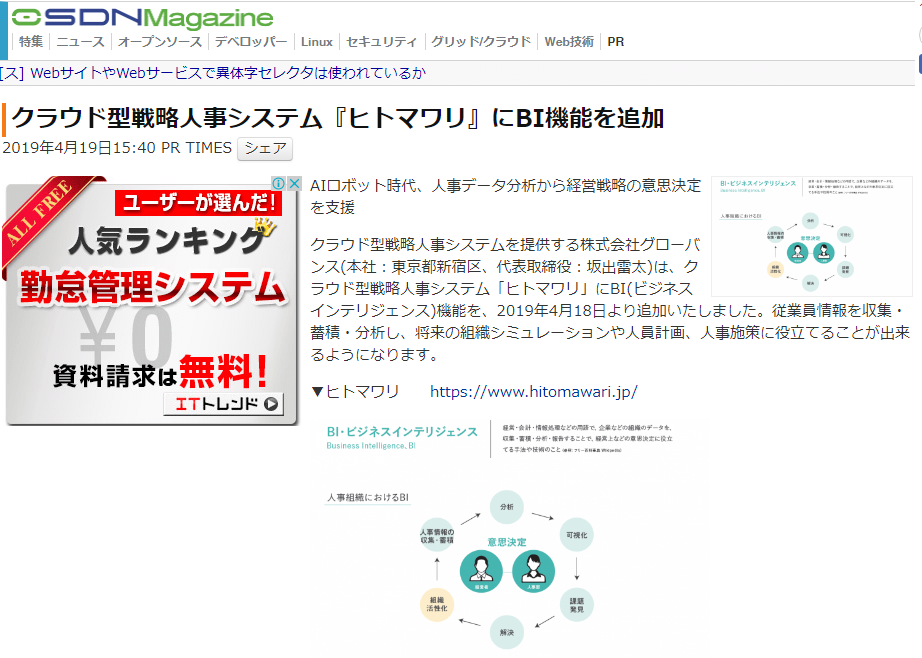Select オープンソース in the navigation bar
The height and width of the screenshot is (658, 922).
click(x=160, y=42)
